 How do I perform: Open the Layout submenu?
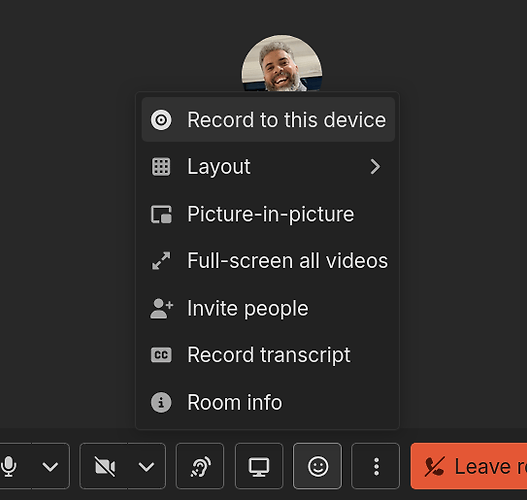[268, 167]
